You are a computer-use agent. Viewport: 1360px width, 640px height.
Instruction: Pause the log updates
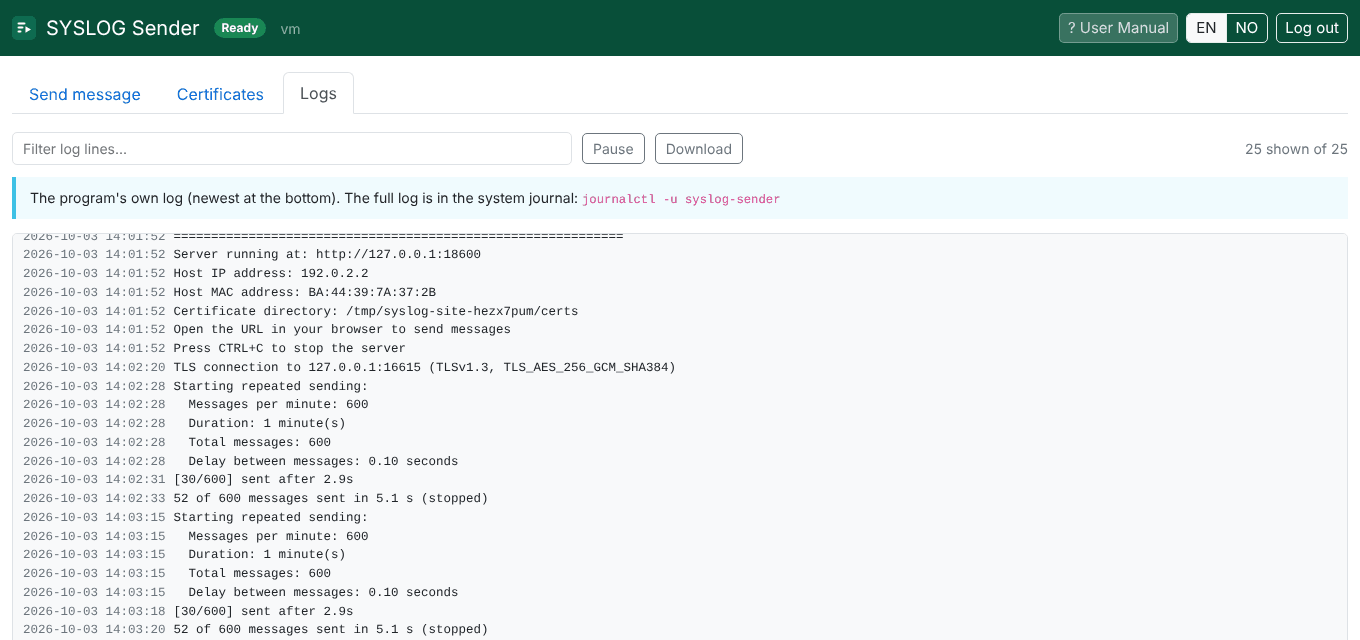(x=613, y=149)
